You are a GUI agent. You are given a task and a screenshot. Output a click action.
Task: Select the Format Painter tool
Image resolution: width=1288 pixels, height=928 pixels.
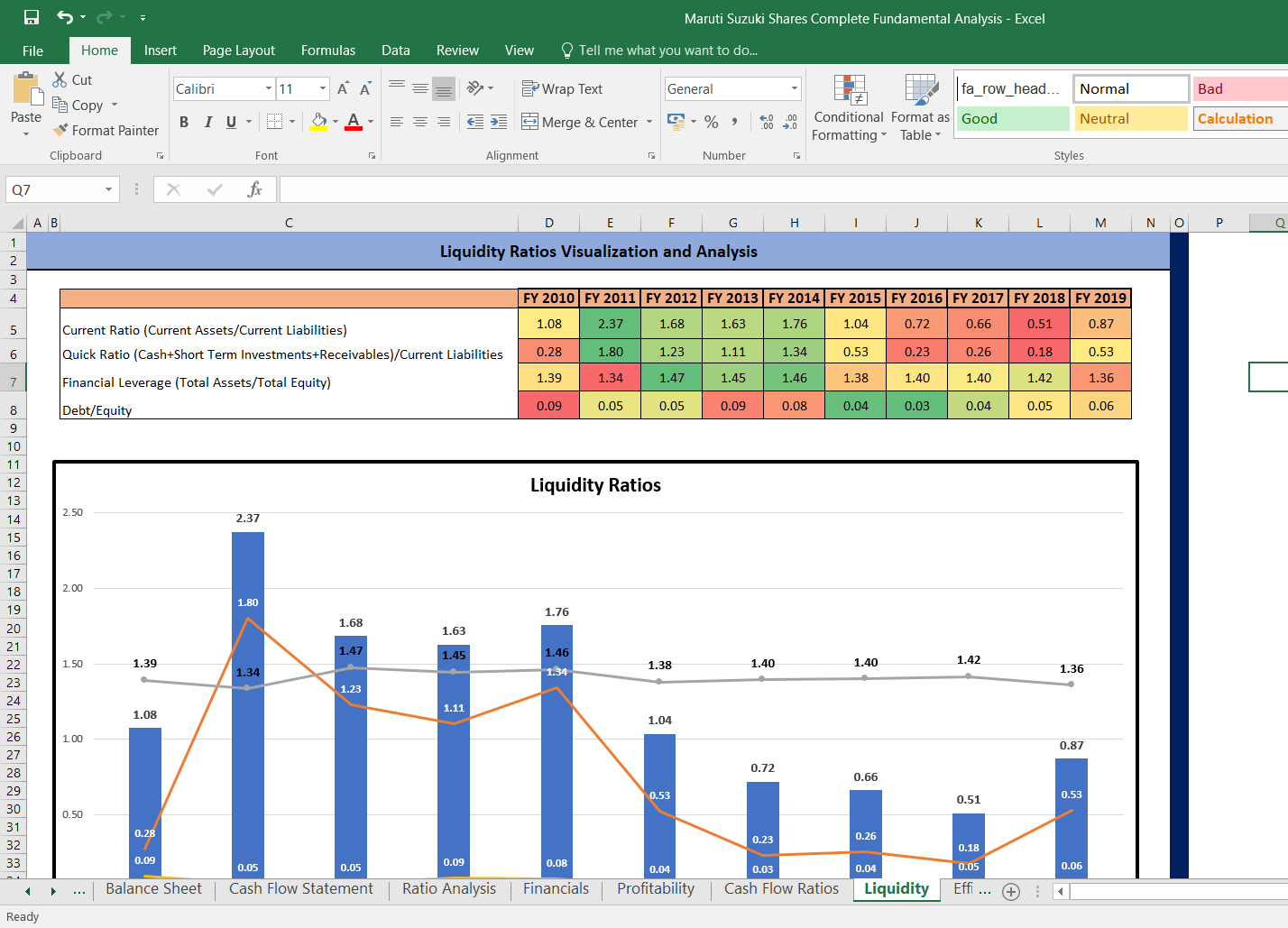pyautogui.click(x=106, y=130)
